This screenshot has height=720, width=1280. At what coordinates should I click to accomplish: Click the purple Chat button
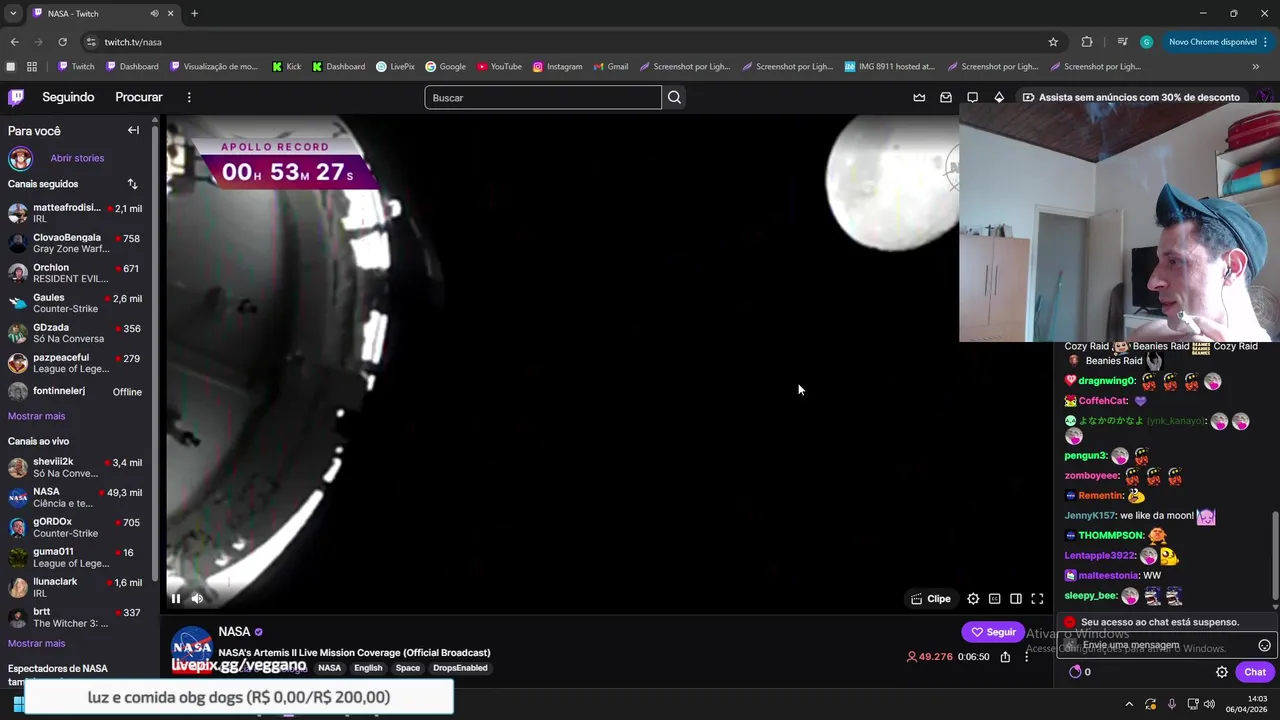(1255, 672)
